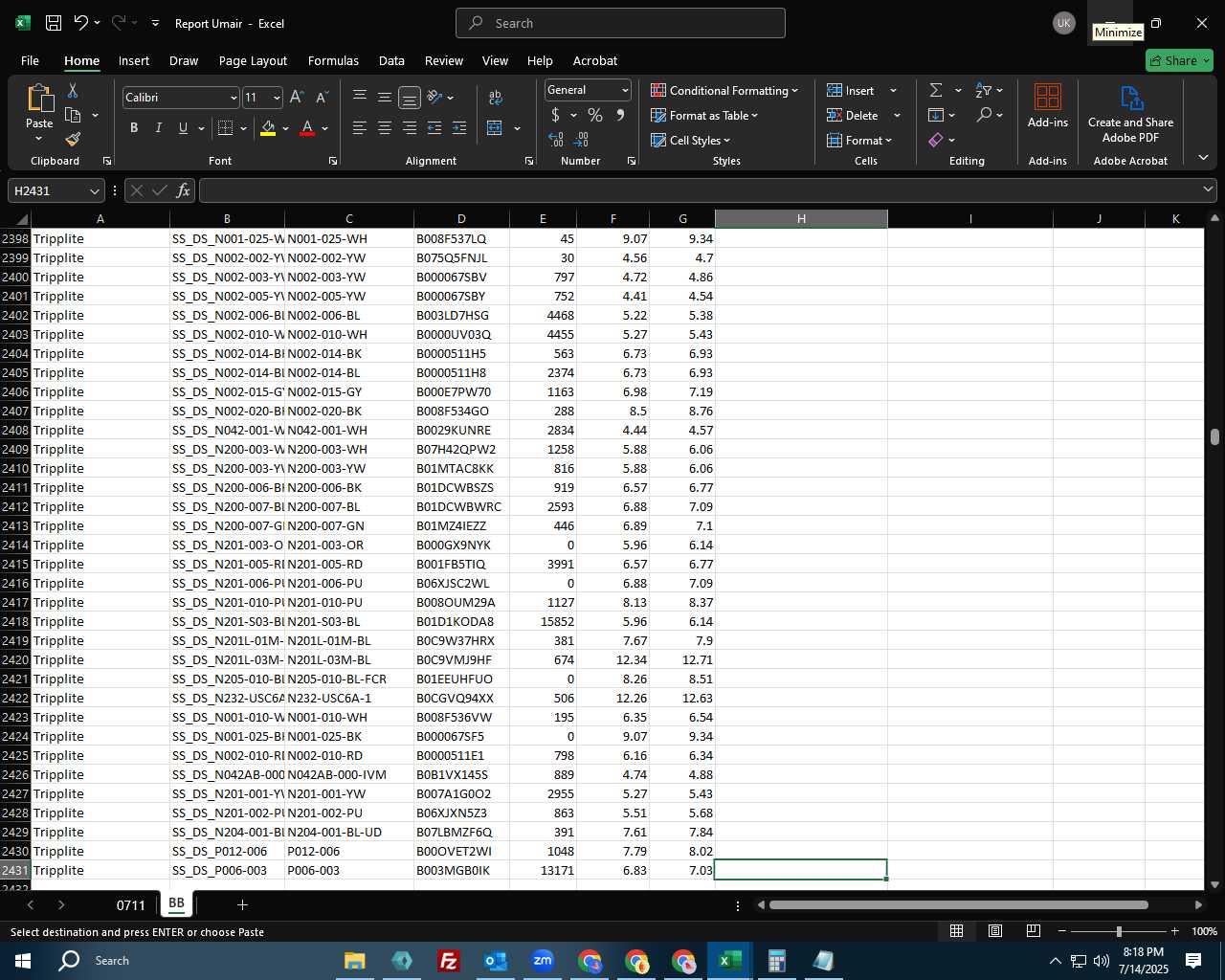
Task: Align cell text to the left
Action: click(x=360, y=127)
